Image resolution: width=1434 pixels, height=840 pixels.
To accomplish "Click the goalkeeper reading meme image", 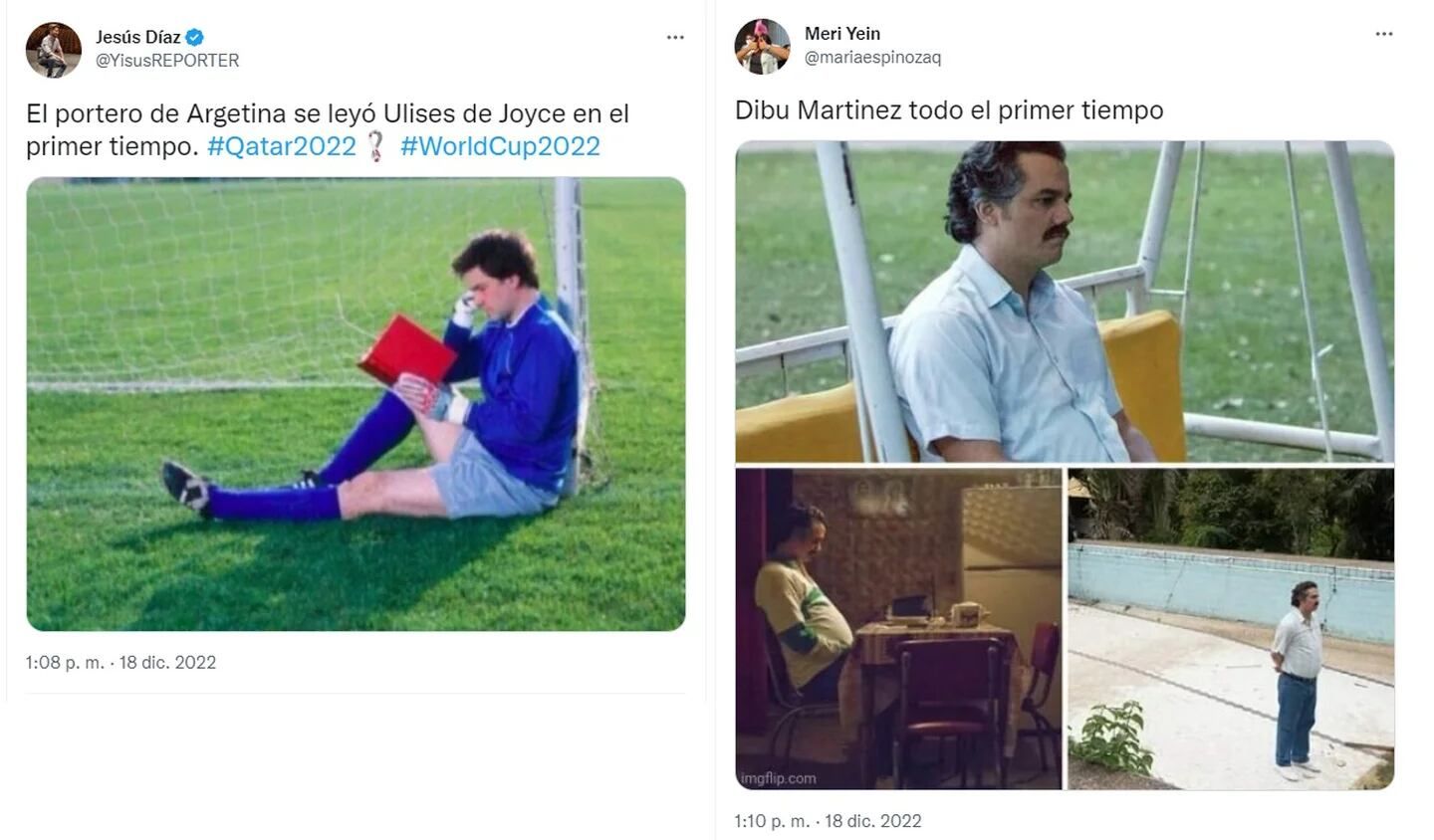I will [x=355, y=403].
